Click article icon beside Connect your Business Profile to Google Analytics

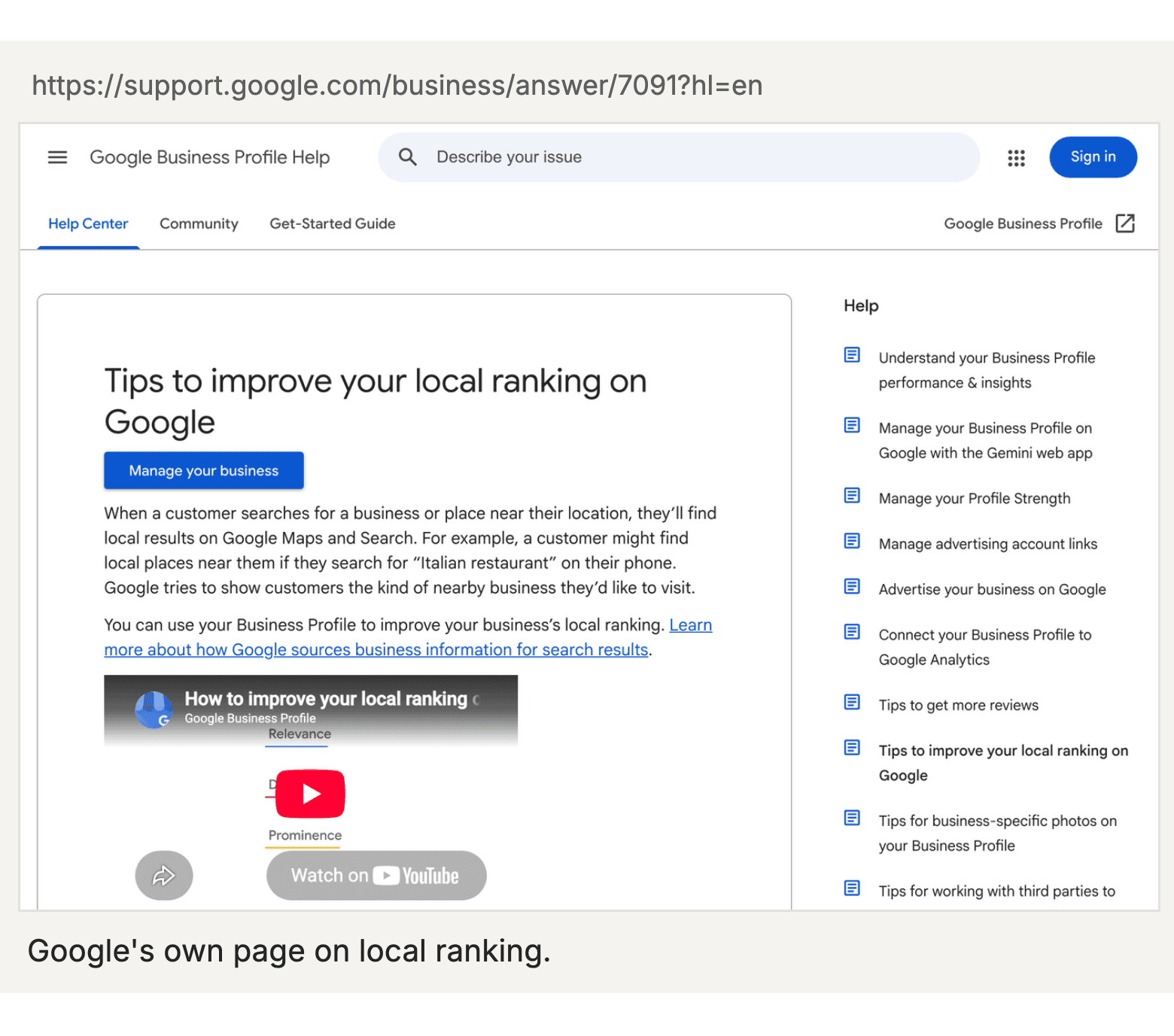(x=852, y=632)
